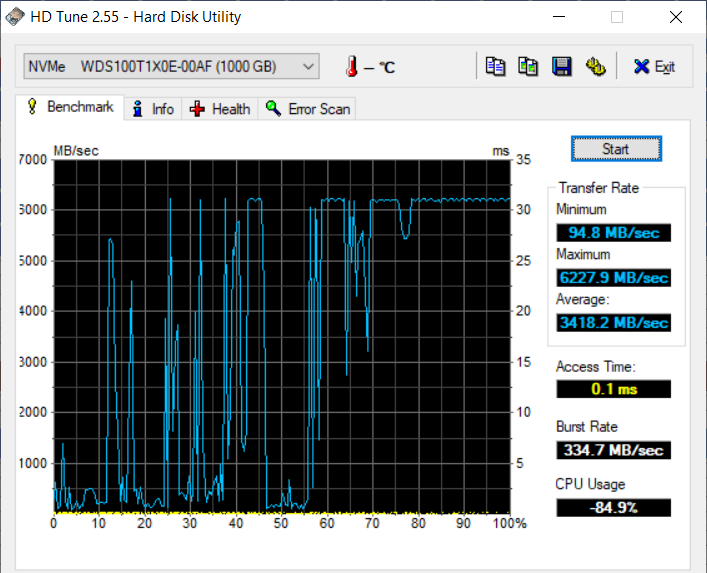Viewport: 707px width, 573px height.
Task: Click the 100% label on graph axis
Action: point(510,523)
